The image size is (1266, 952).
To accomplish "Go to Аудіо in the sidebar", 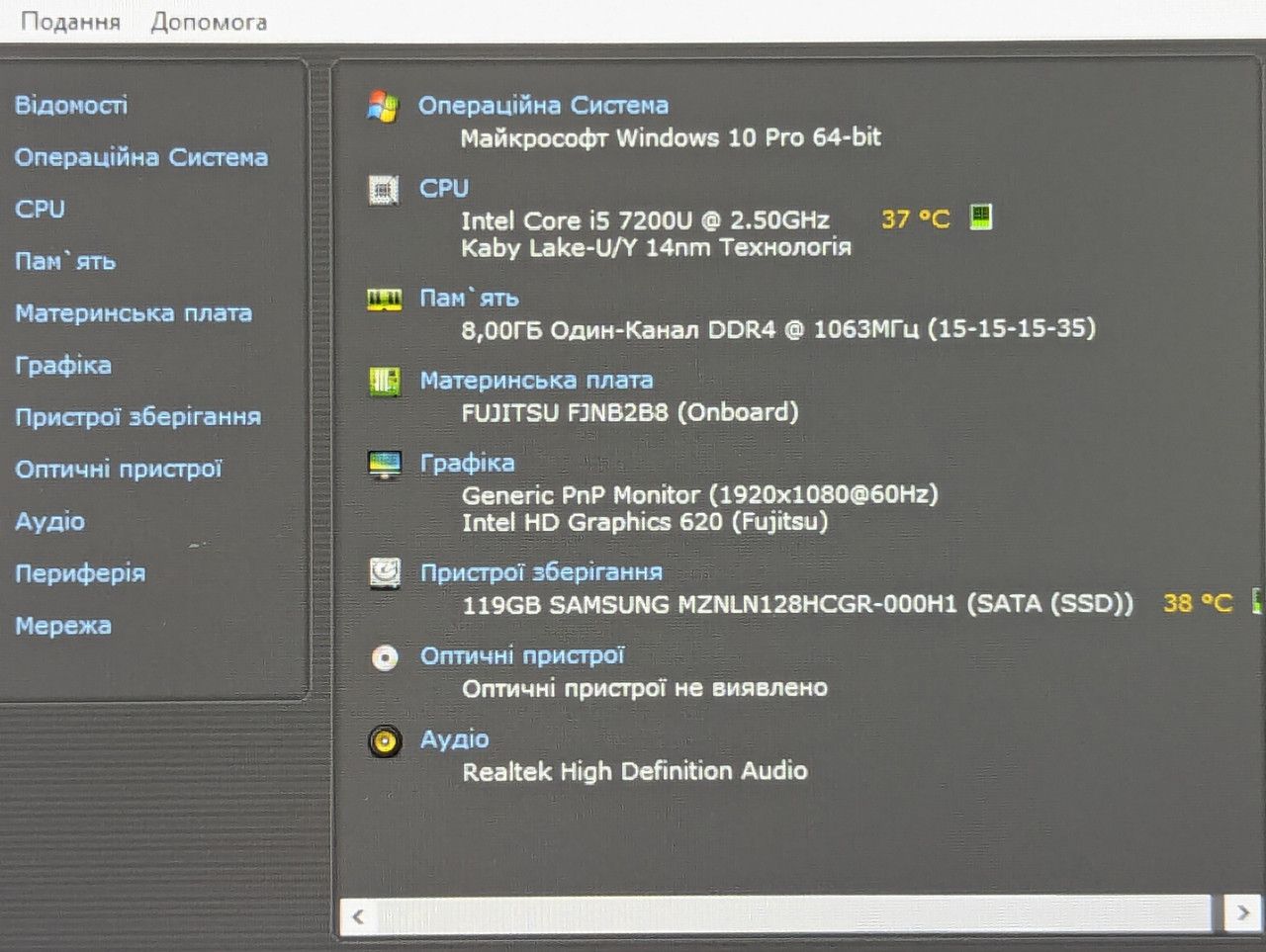I will (49, 521).
